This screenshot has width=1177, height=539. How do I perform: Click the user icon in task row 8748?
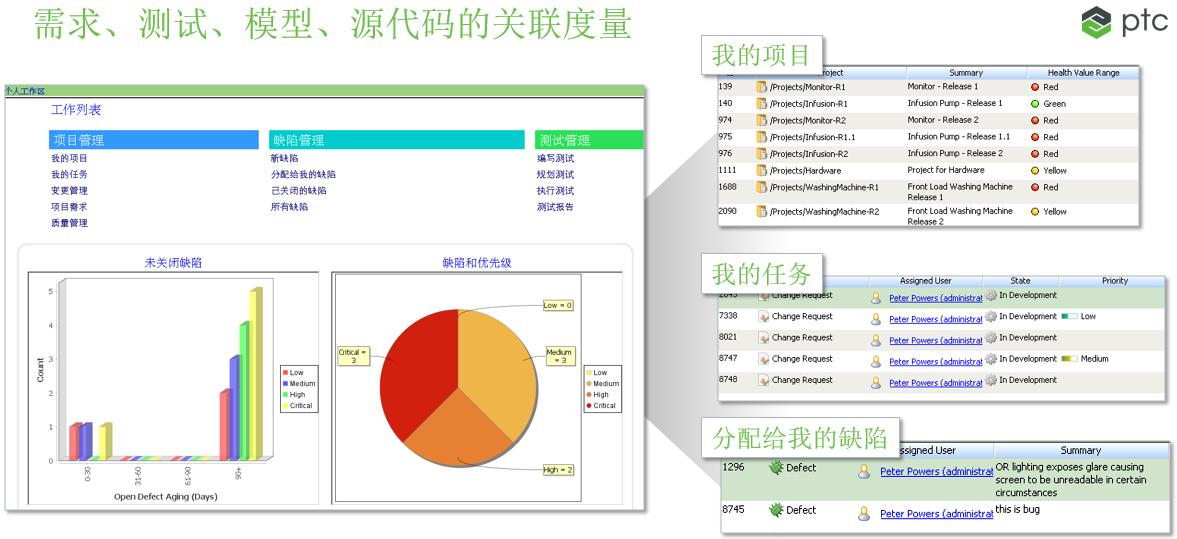click(875, 383)
